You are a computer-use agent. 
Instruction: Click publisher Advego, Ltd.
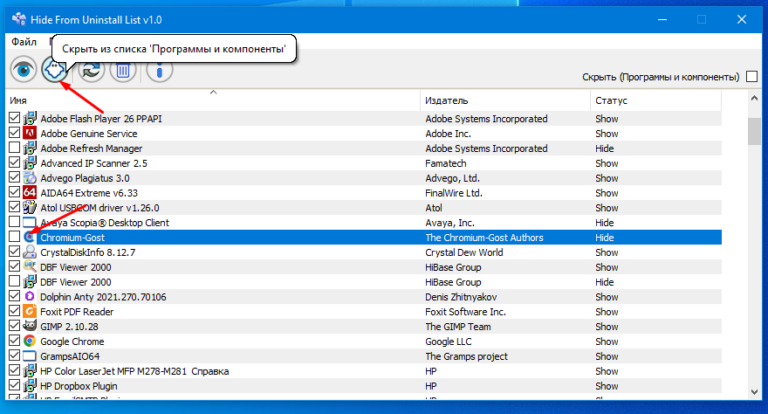tap(452, 178)
